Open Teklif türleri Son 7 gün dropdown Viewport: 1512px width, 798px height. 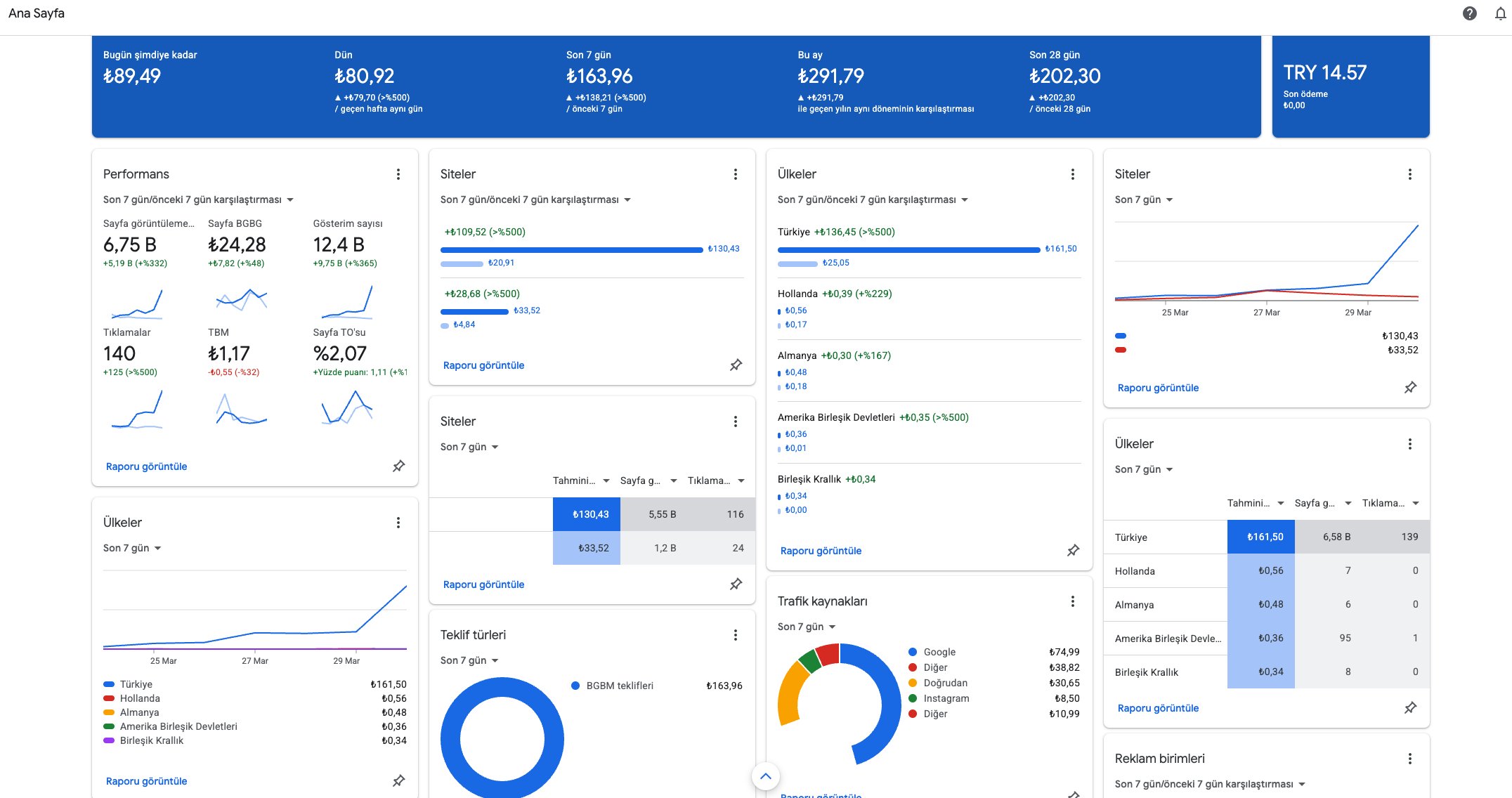469,660
